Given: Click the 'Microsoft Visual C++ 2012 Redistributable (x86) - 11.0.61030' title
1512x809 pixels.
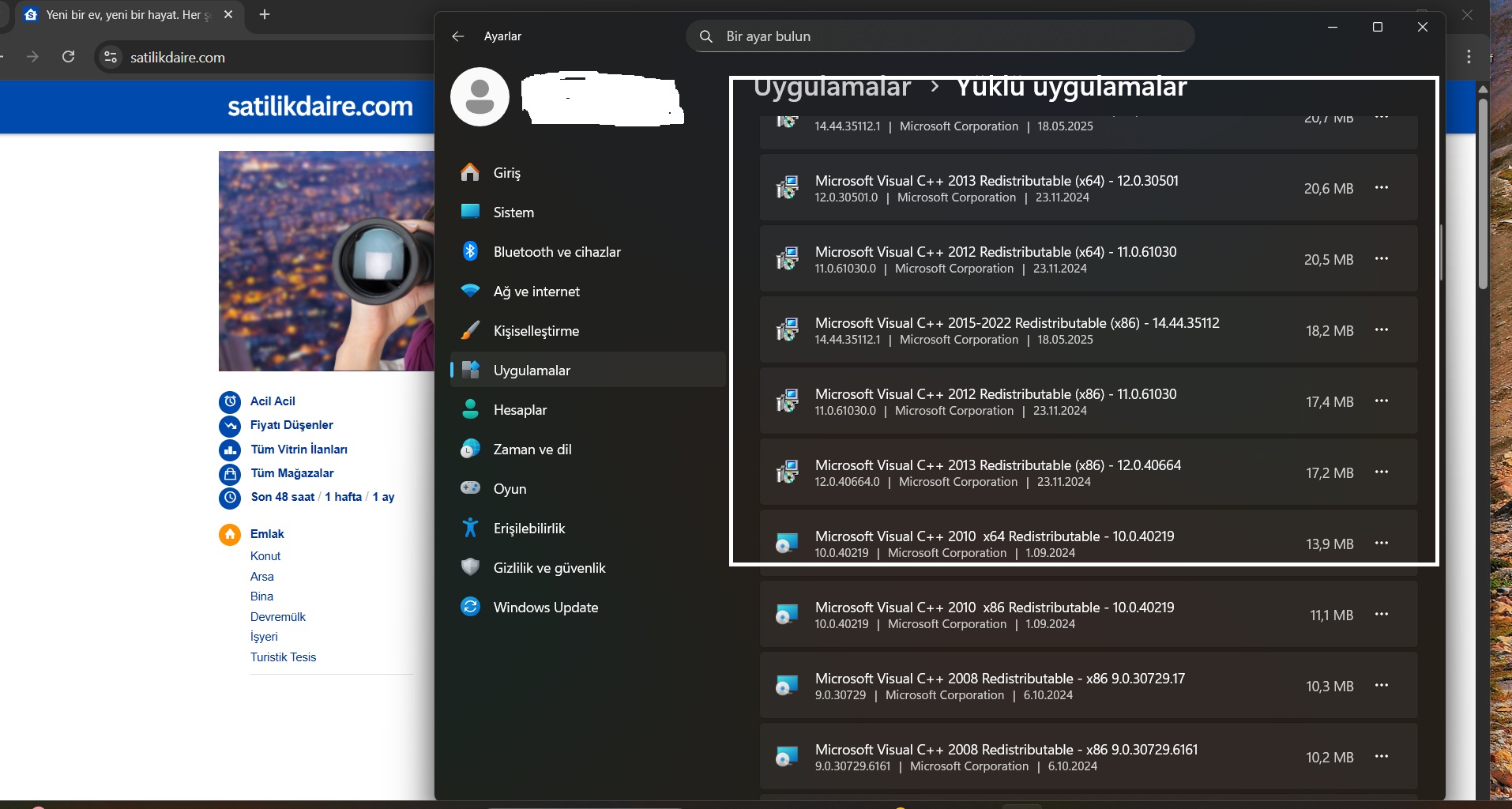Looking at the screenshot, I should click(x=995, y=394).
